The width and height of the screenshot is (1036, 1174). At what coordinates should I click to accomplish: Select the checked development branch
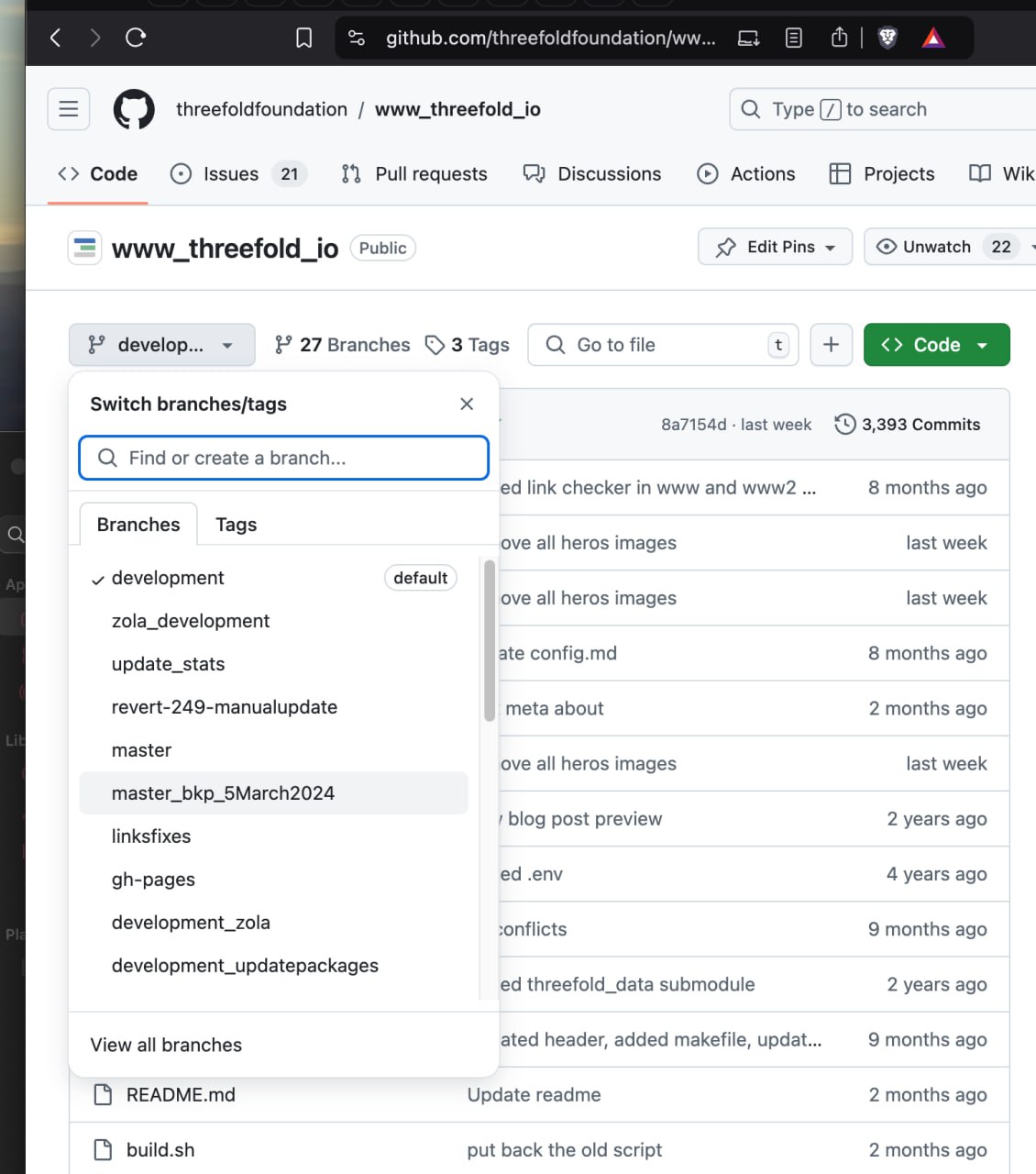168,578
